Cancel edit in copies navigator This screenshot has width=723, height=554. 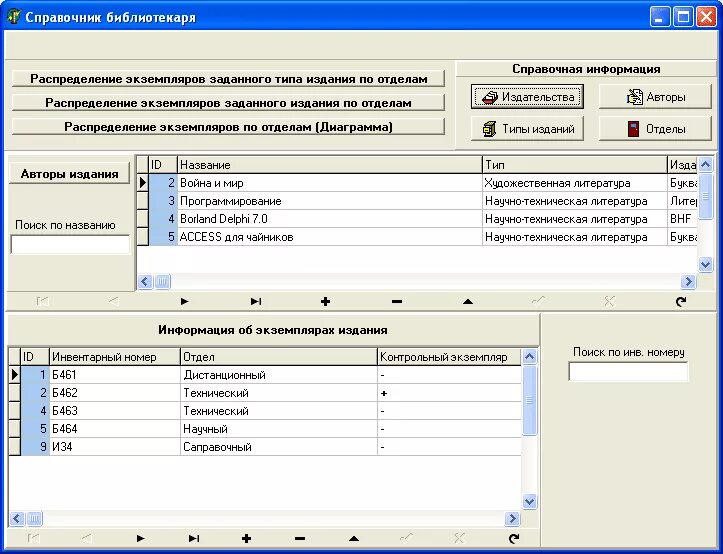pos(459,538)
